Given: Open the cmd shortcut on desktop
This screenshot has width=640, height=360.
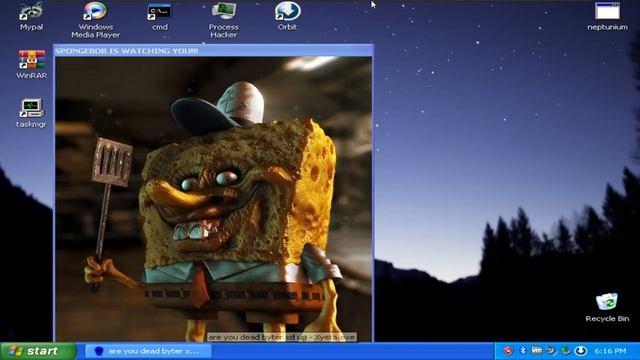Looking at the screenshot, I should [x=160, y=16].
